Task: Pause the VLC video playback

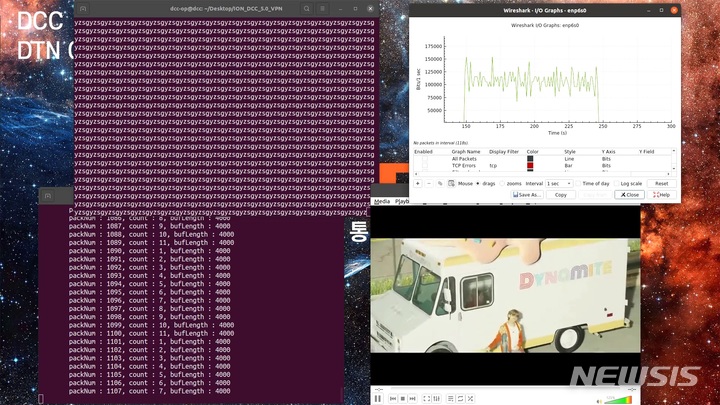Action: click(x=378, y=399)
